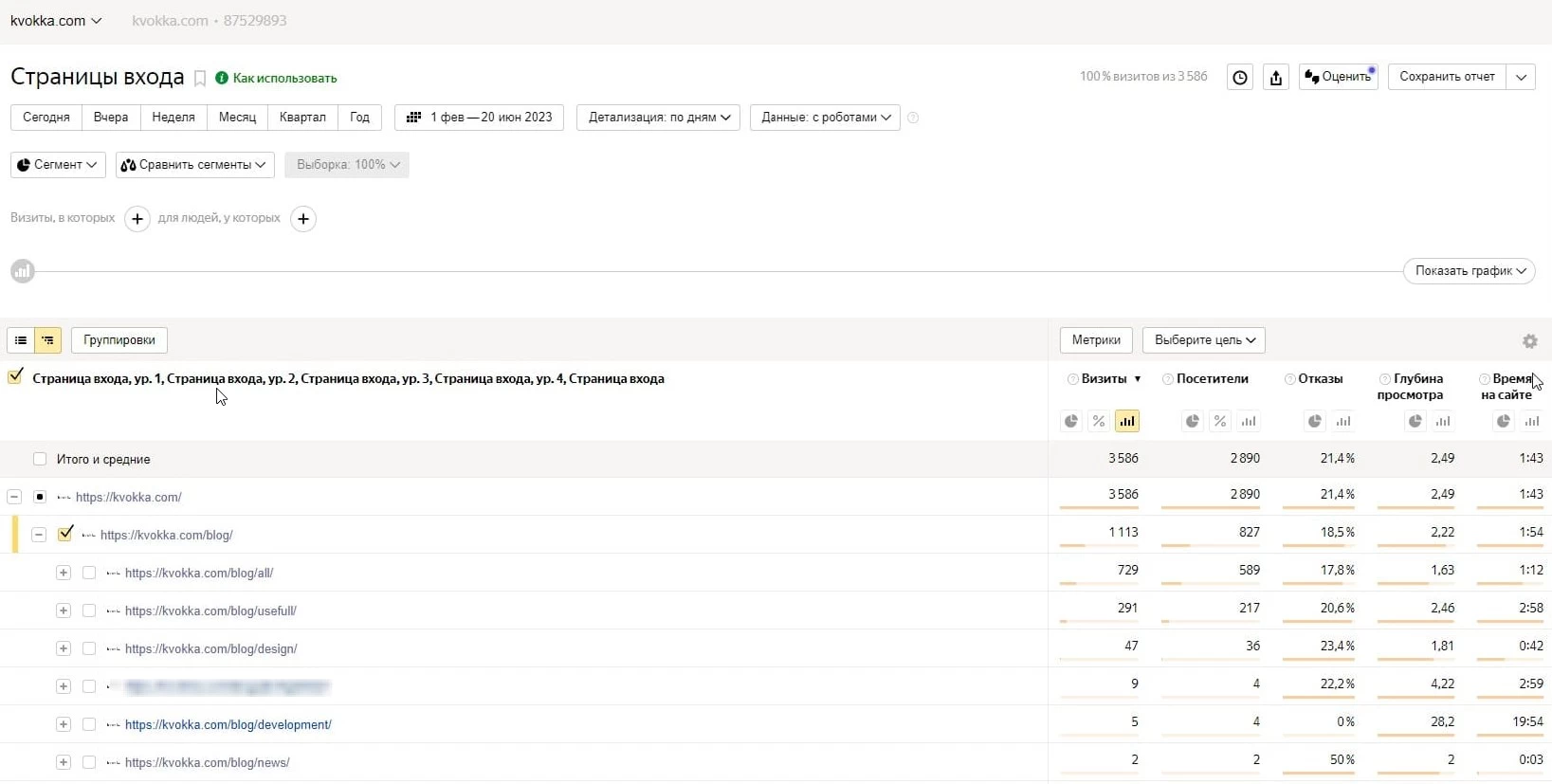Screen dimensions: 1552x784
Task: Switch to tree list view icon
Action: point(47,340)
